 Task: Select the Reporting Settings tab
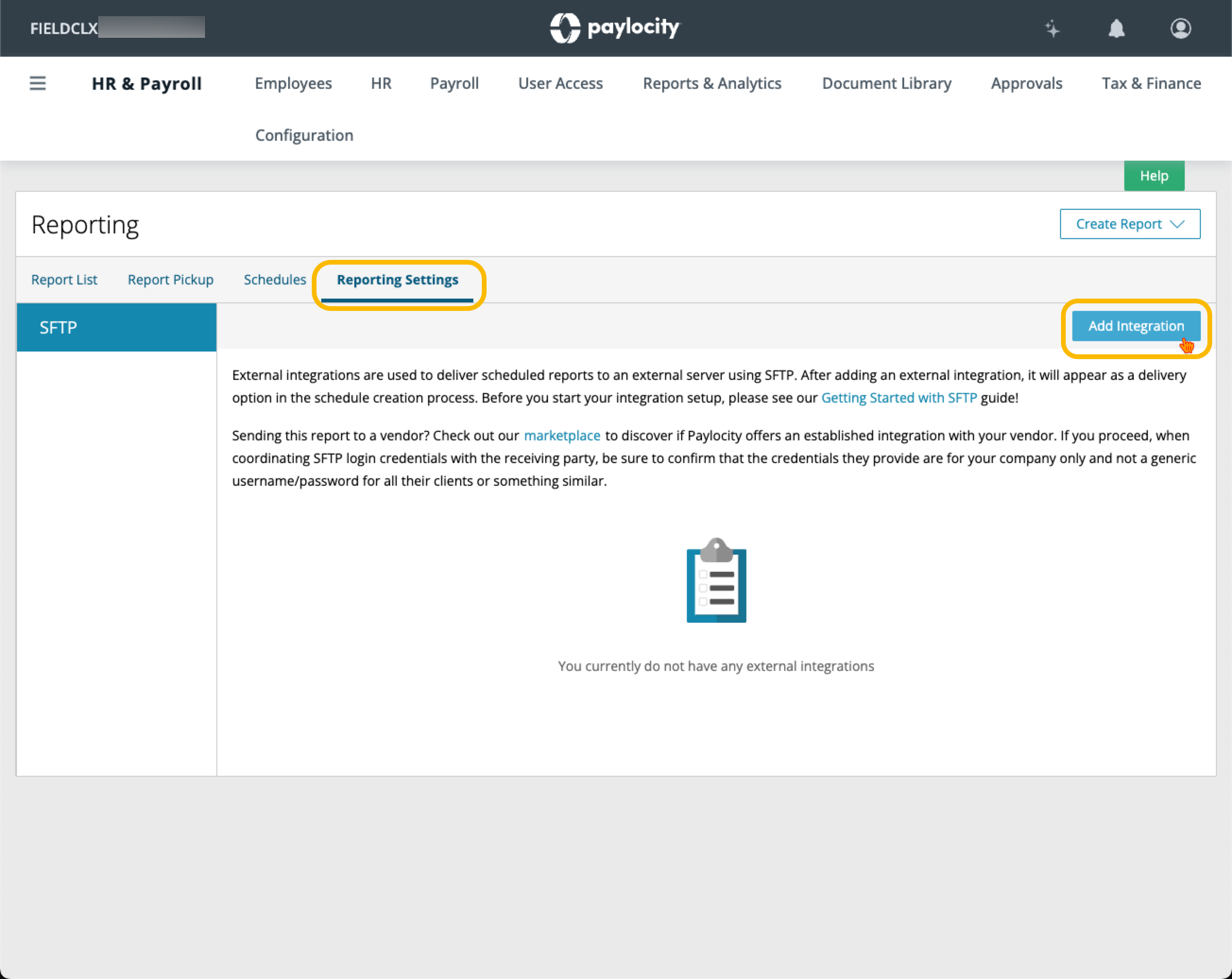397,279
